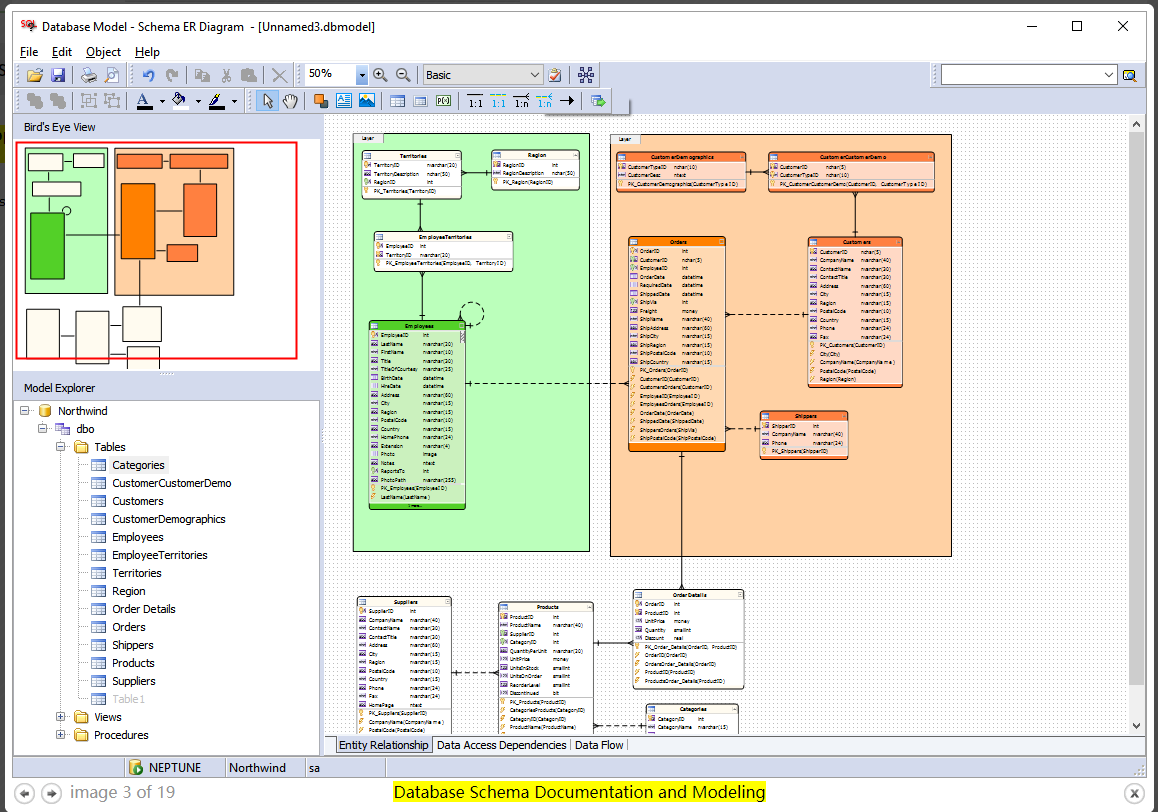The width and height of the screenshot is (1158, 812).
Task: Choose the dashed 1:n relationship tool
Action: [544, 101]
